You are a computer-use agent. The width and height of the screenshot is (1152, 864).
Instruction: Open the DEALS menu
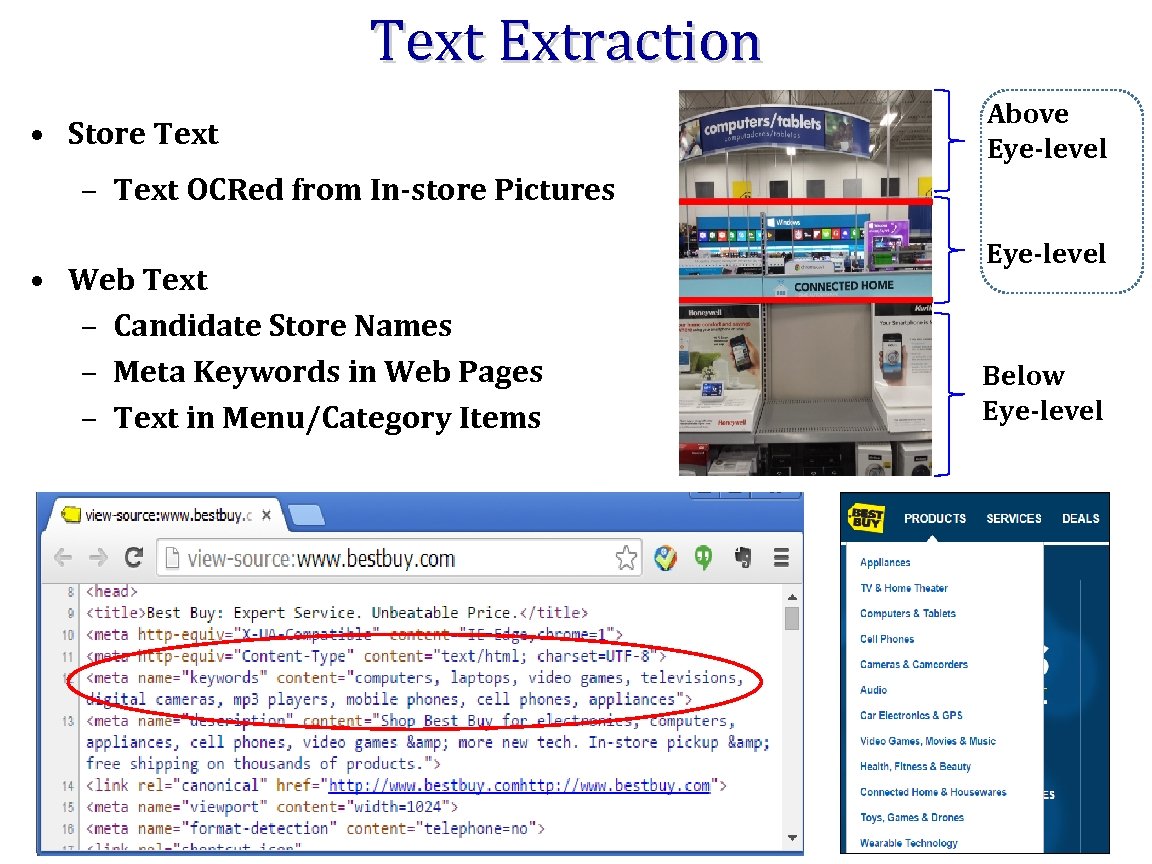click(x=1080, y=519)
